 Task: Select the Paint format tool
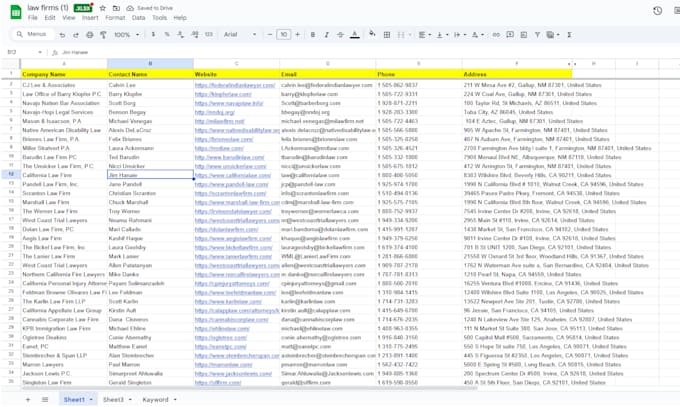[x=103, y=35]
